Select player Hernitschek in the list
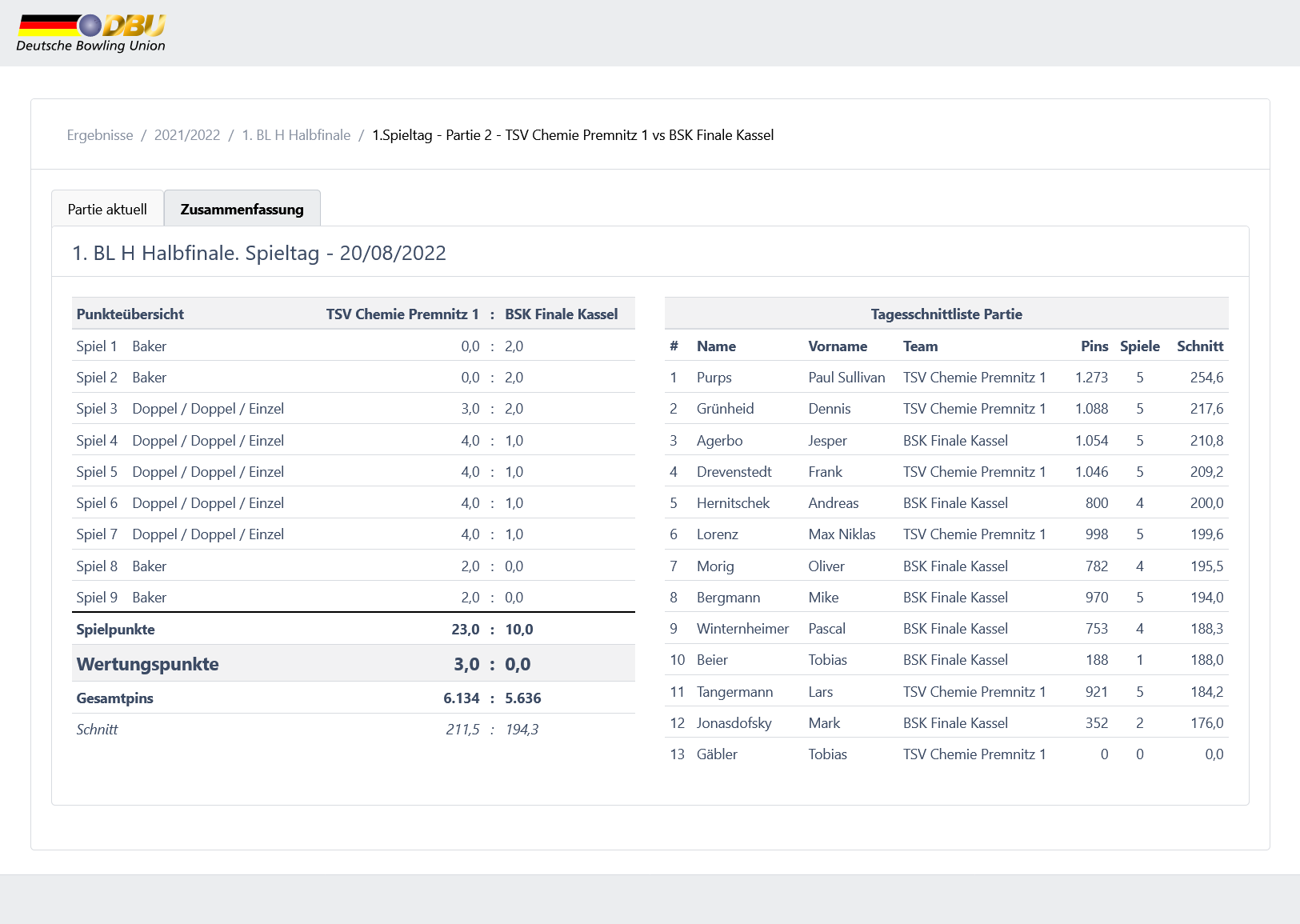 [x=946, y=502]
